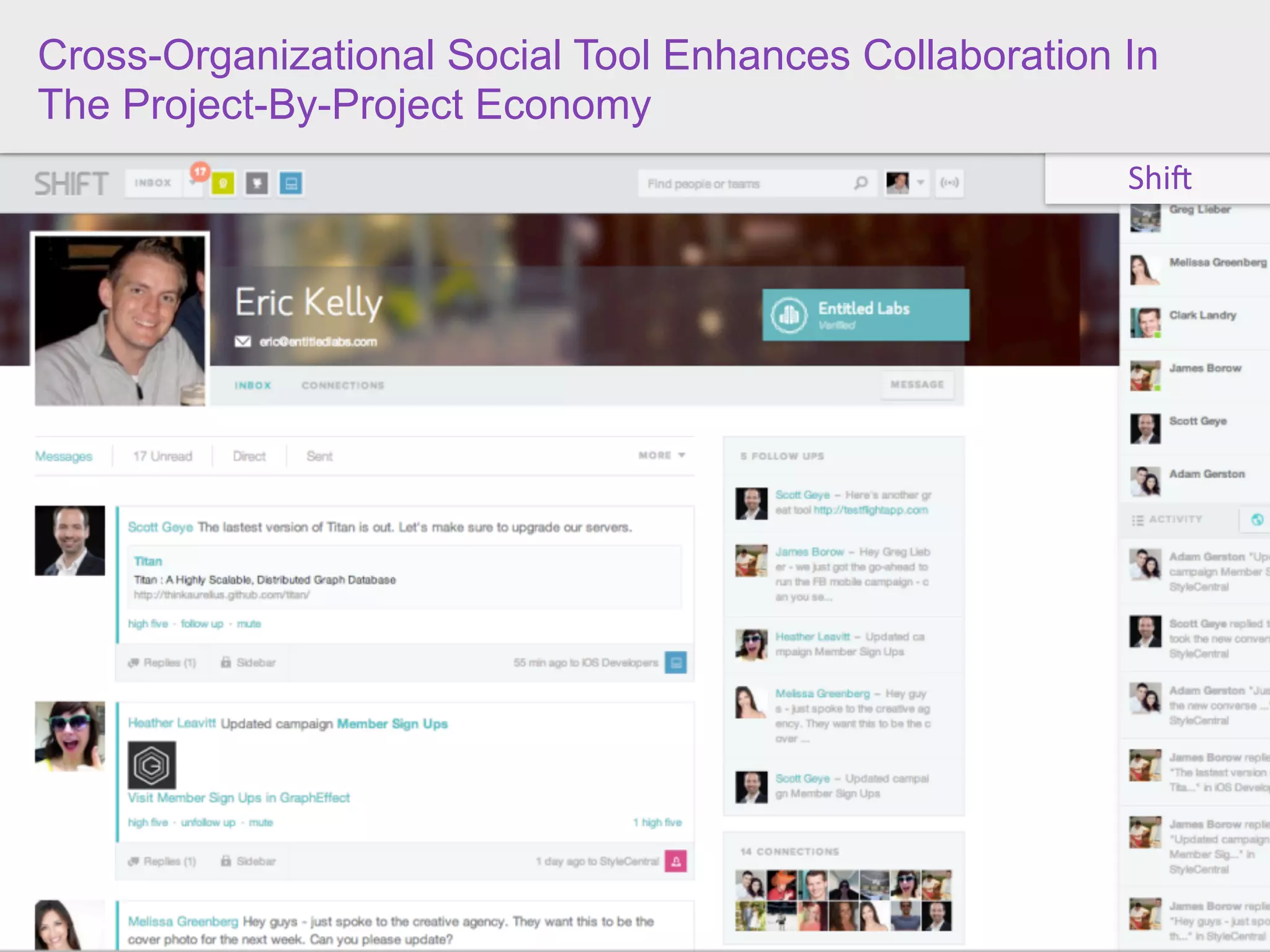Viewport: 1270px width, 952px height.
Task: Click the yellow lightbulb icon in toolbar
Action: pyautogui.click(x=223, y=183)
